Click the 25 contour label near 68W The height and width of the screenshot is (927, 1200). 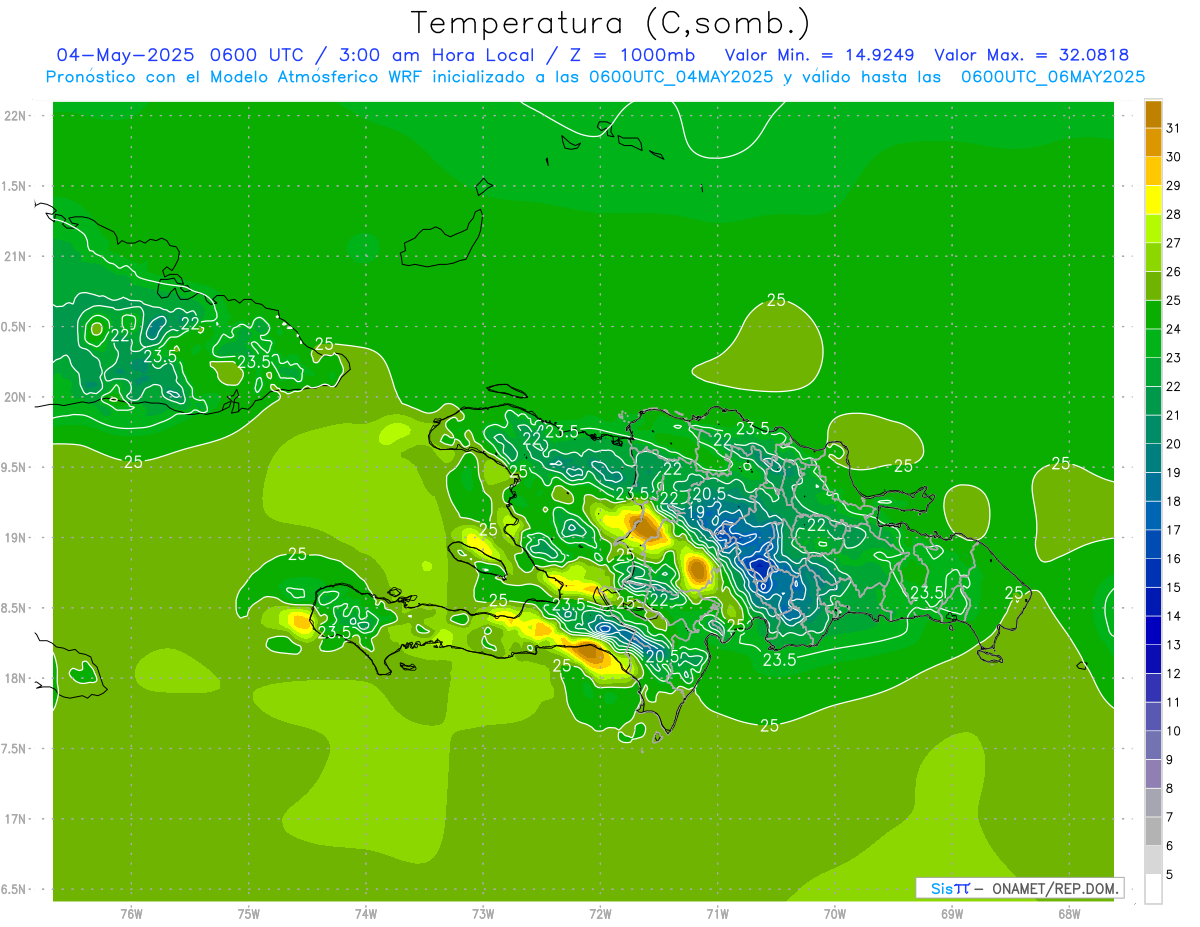tap(1060, 463)
